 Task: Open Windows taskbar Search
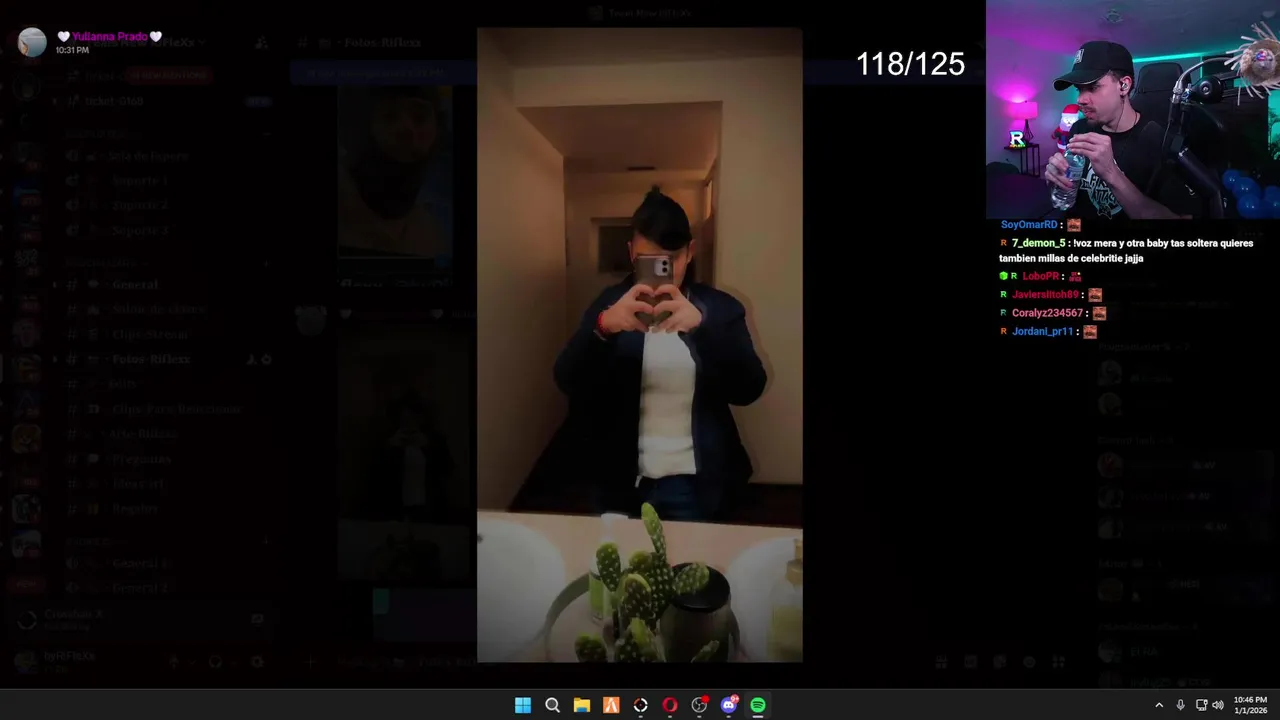[552, 705]
